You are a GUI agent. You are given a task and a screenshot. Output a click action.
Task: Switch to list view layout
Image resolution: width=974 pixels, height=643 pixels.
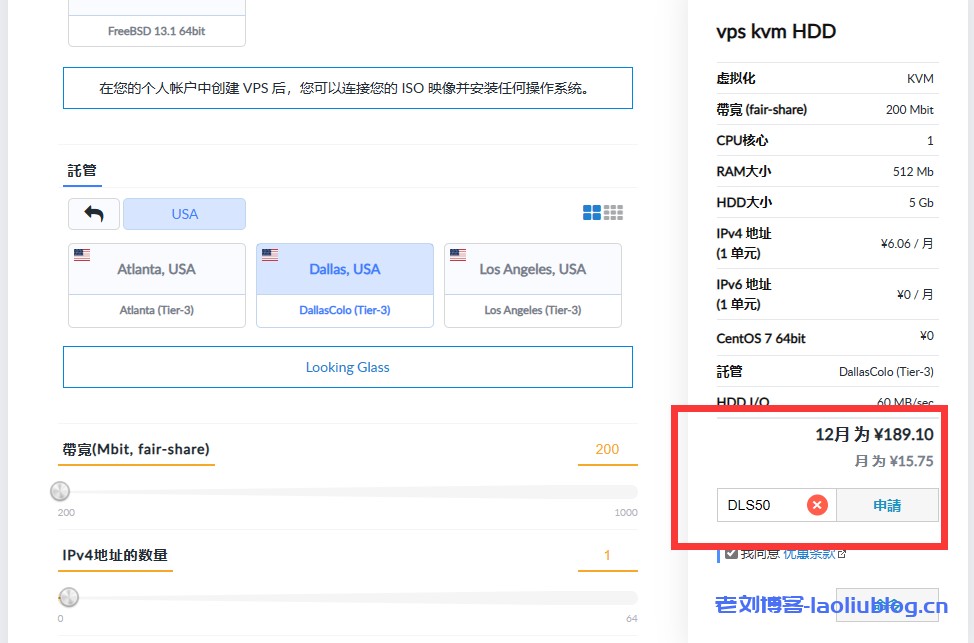(613, 212)
